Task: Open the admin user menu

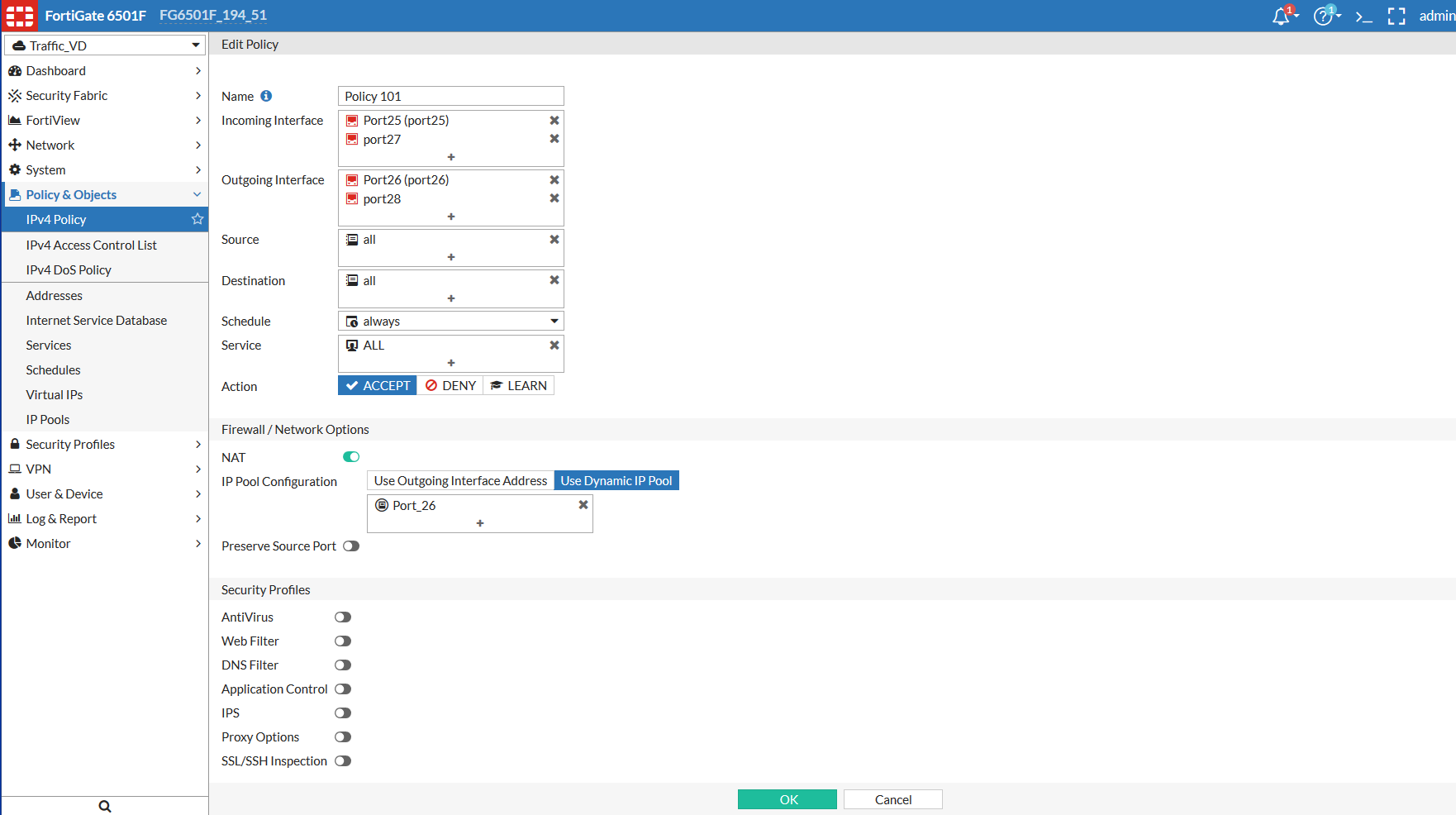Action: tap(1437, 16)
